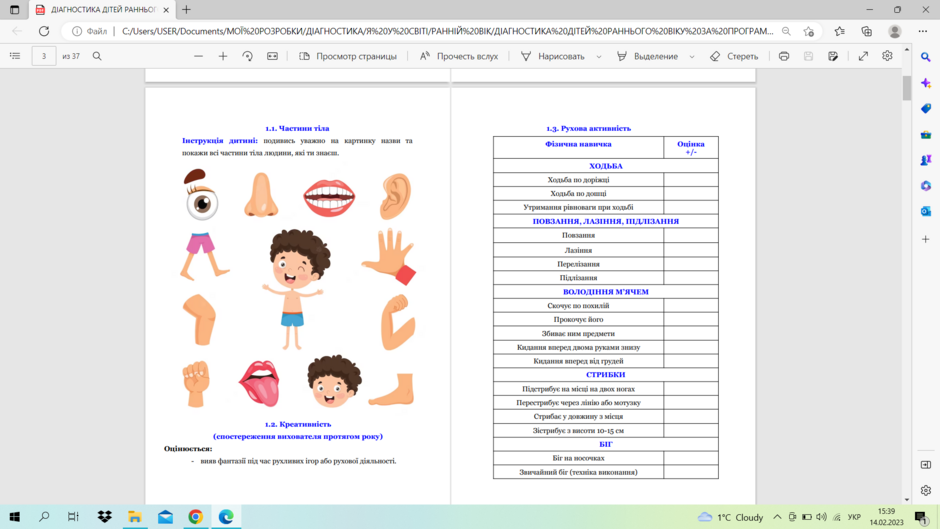Close the ДІАГНОСТИКА tab
The width and height of the screenshot is (940, 529).
pyautogui.click(x=166, y=10)
